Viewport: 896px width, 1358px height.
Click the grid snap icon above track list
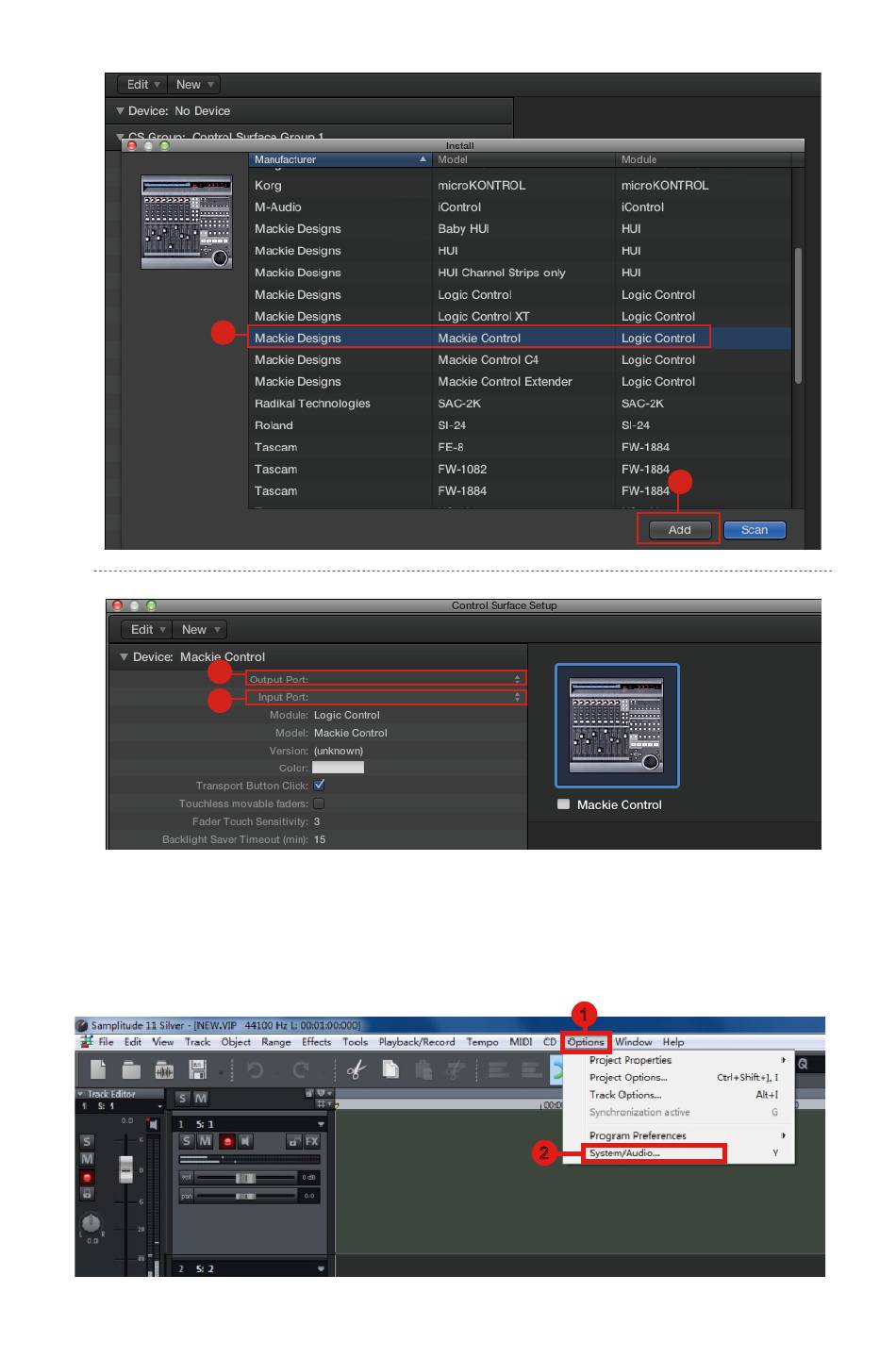[x=322, y=1104]
